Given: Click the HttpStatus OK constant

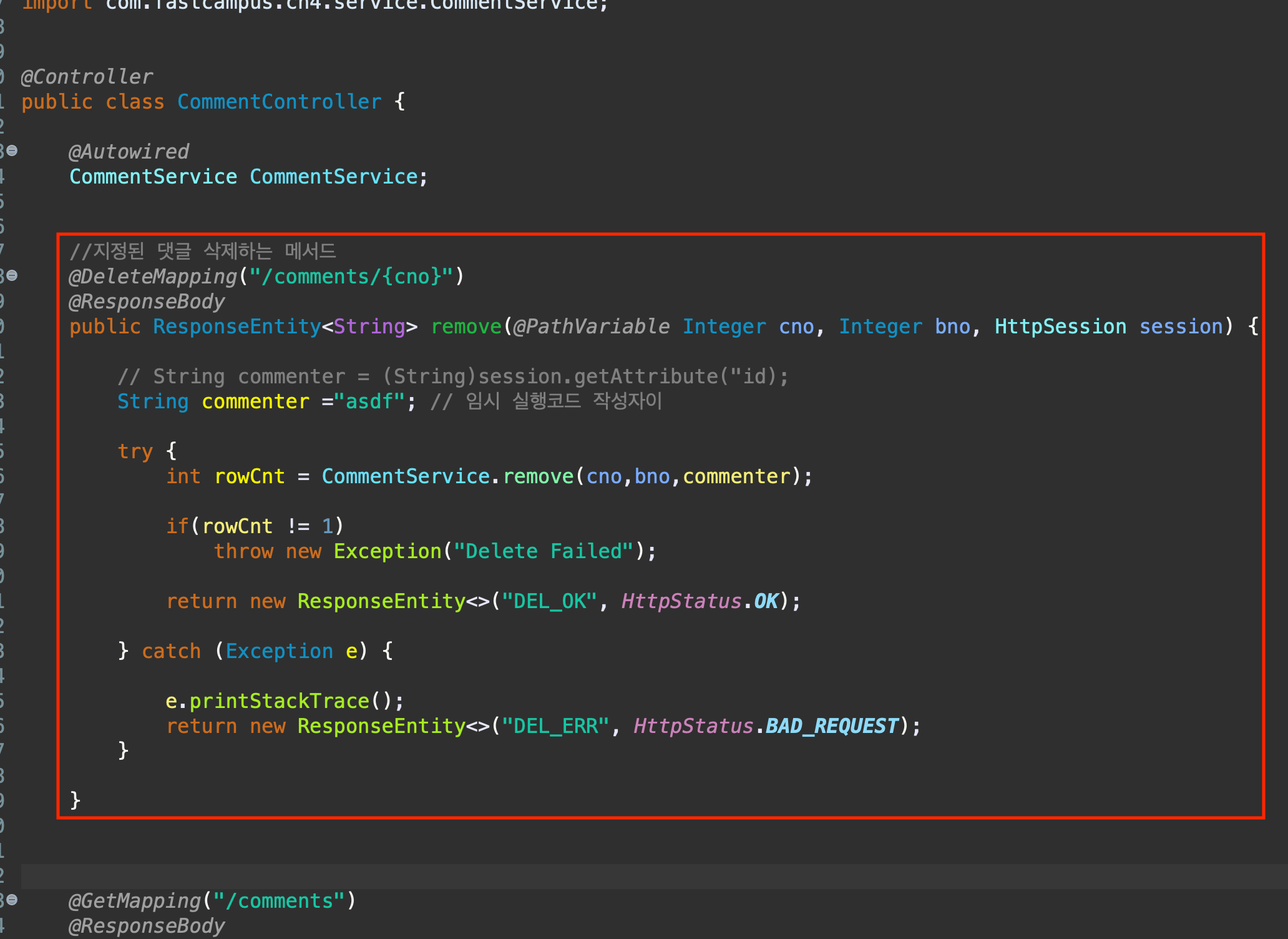Looking at the screenshot, I should tap(766, 601).
